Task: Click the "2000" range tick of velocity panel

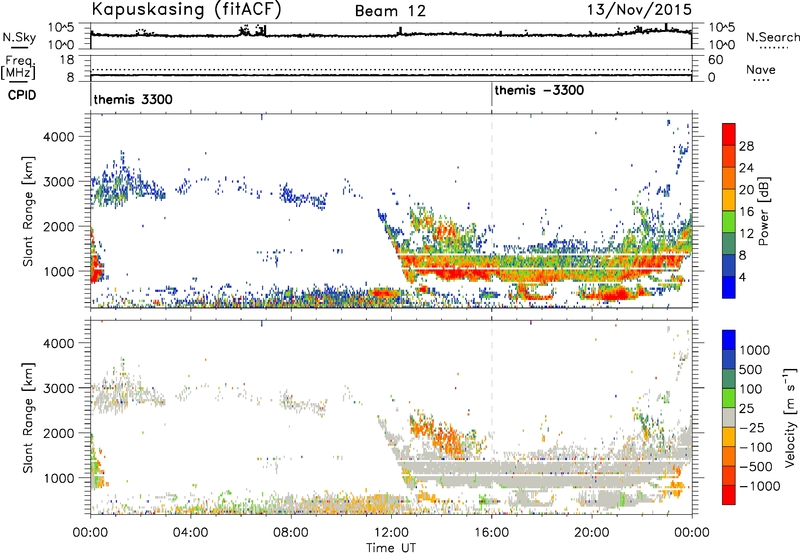Action: 60,433
